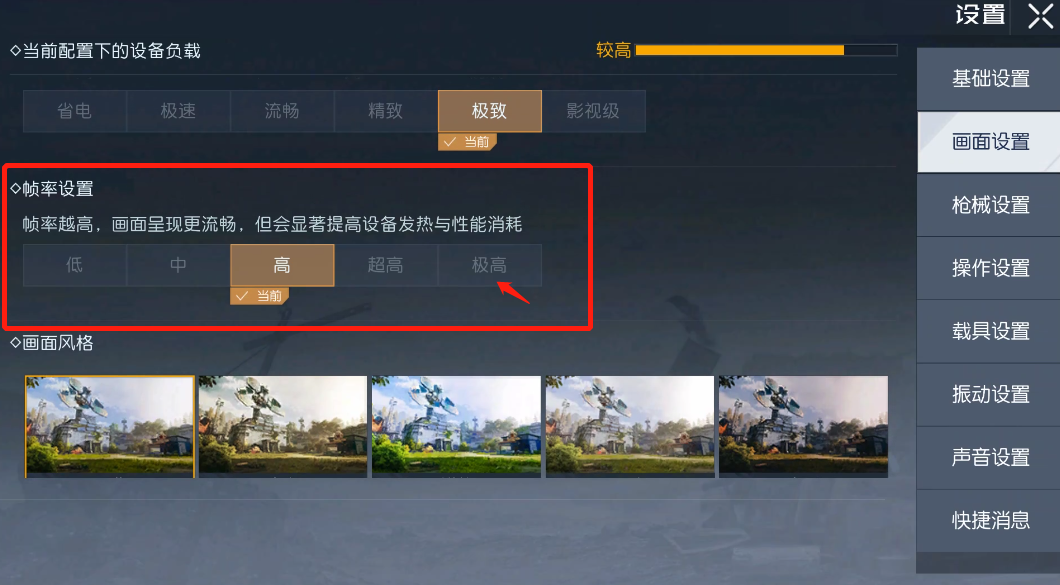
Task: Set frame rate to 中
Action: (178, 265)
